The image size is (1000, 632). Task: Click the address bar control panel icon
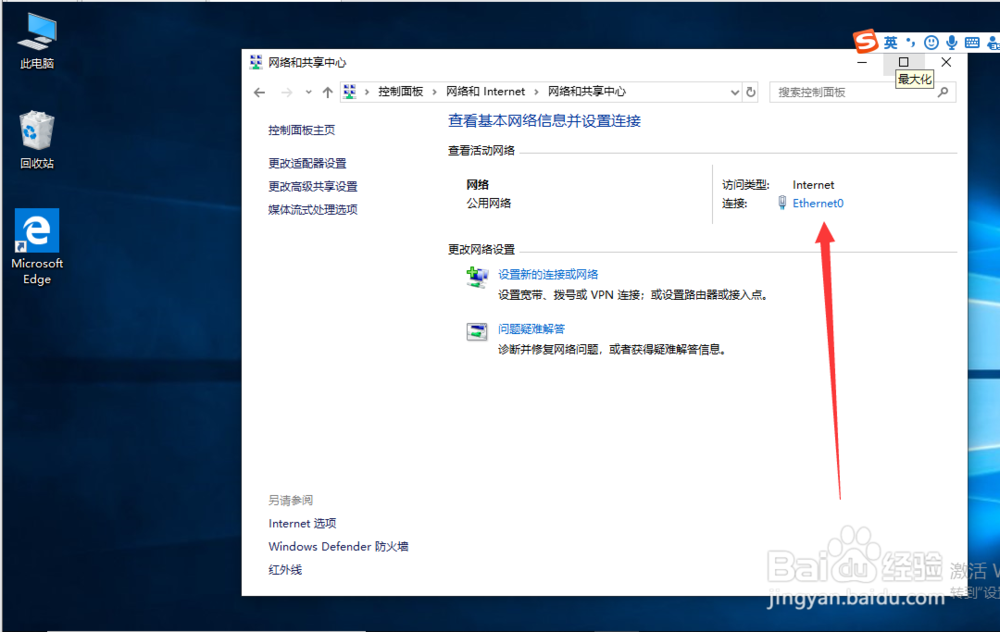(349, 92)
